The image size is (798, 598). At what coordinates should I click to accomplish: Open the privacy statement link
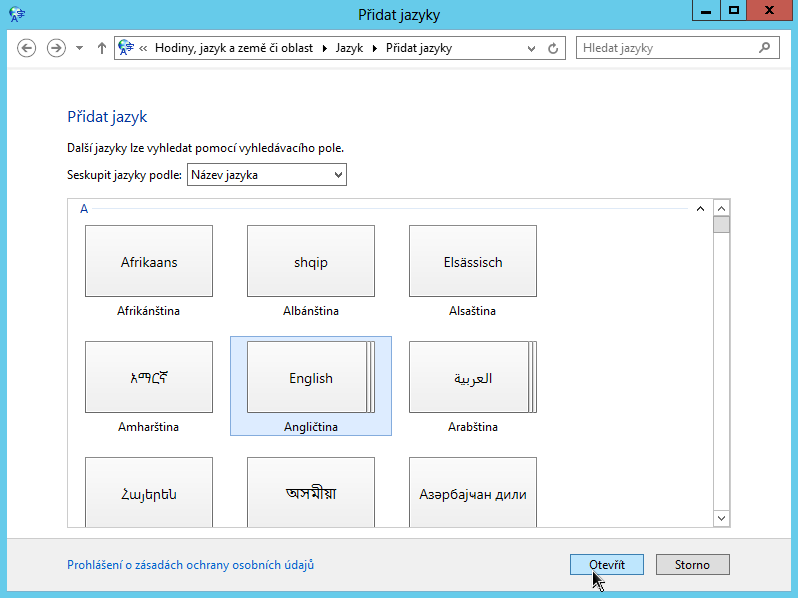190,565
